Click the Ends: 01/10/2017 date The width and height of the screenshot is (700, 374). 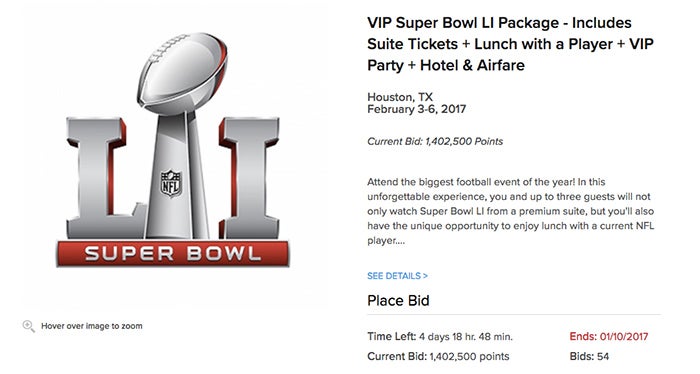pos(609,337)
